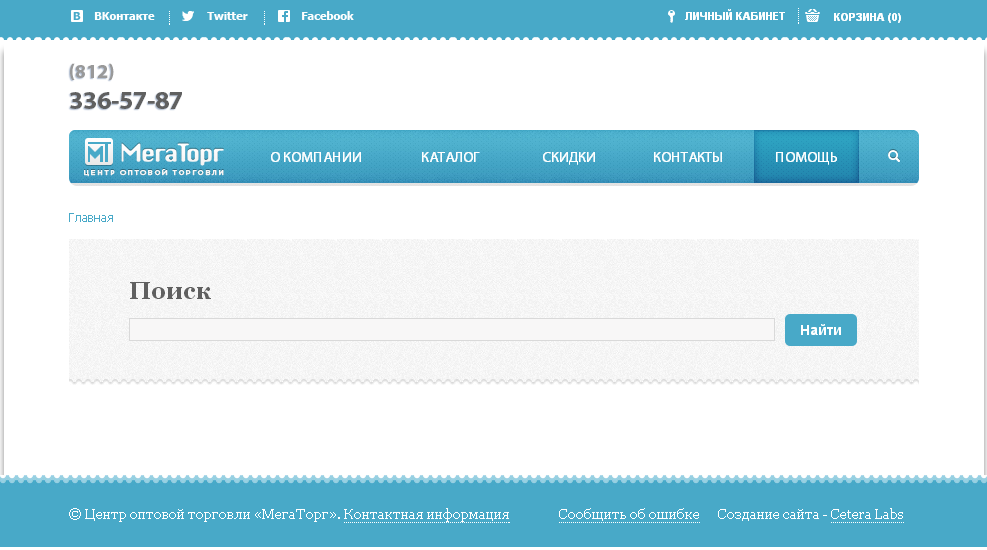Click the Facebook logo icon
The width and height of the screenshot is (987, 550).
click(x=284, y=16)
